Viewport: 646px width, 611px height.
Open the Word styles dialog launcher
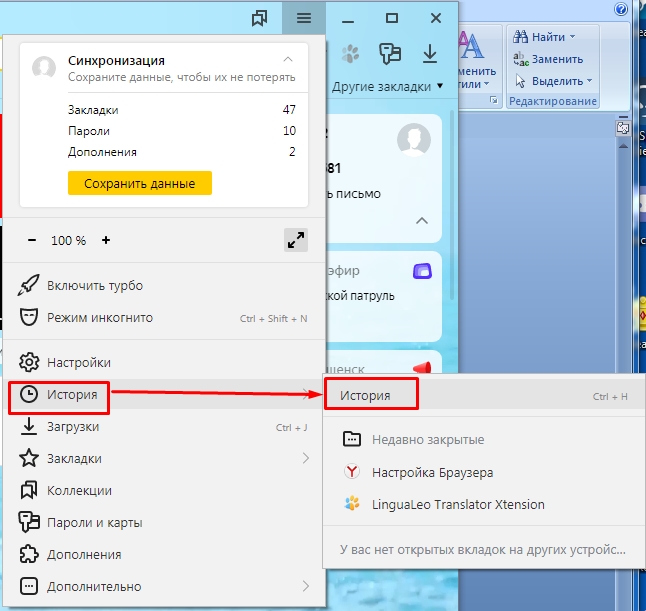[x=494, y=100]
